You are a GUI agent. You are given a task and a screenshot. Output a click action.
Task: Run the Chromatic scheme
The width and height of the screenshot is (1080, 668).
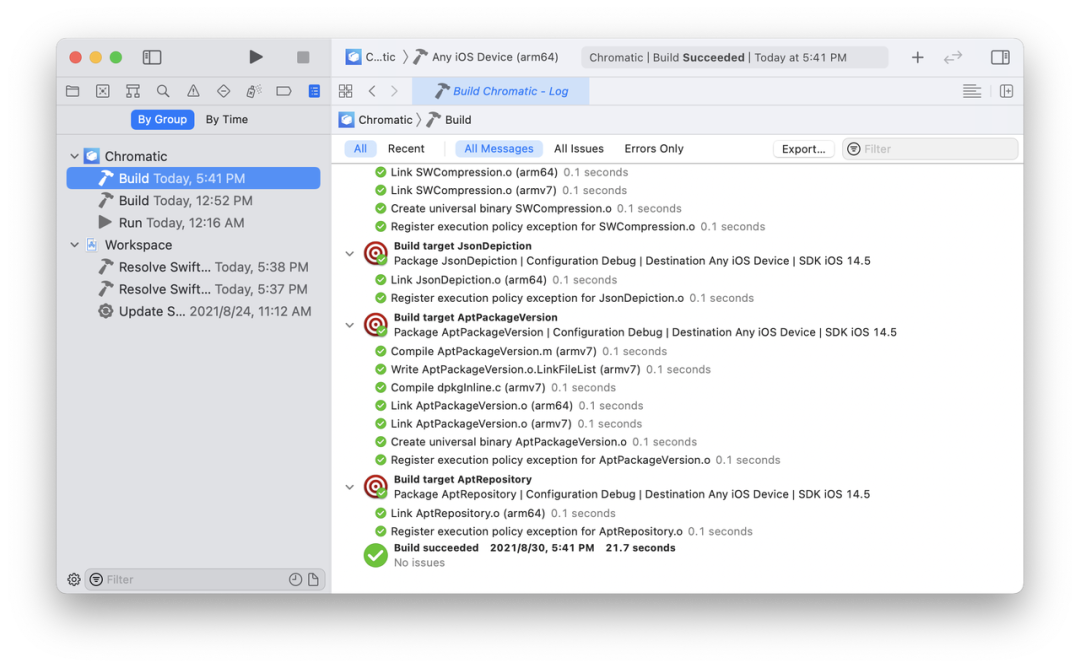click(256, 56)
